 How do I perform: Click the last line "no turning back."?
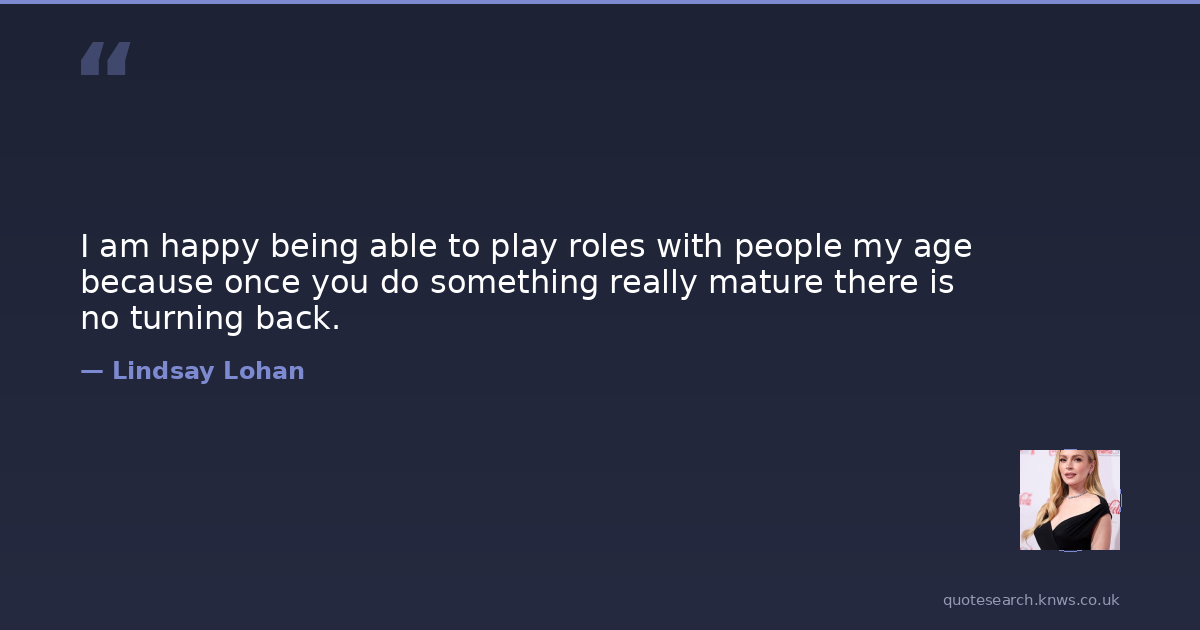[210, 318]
